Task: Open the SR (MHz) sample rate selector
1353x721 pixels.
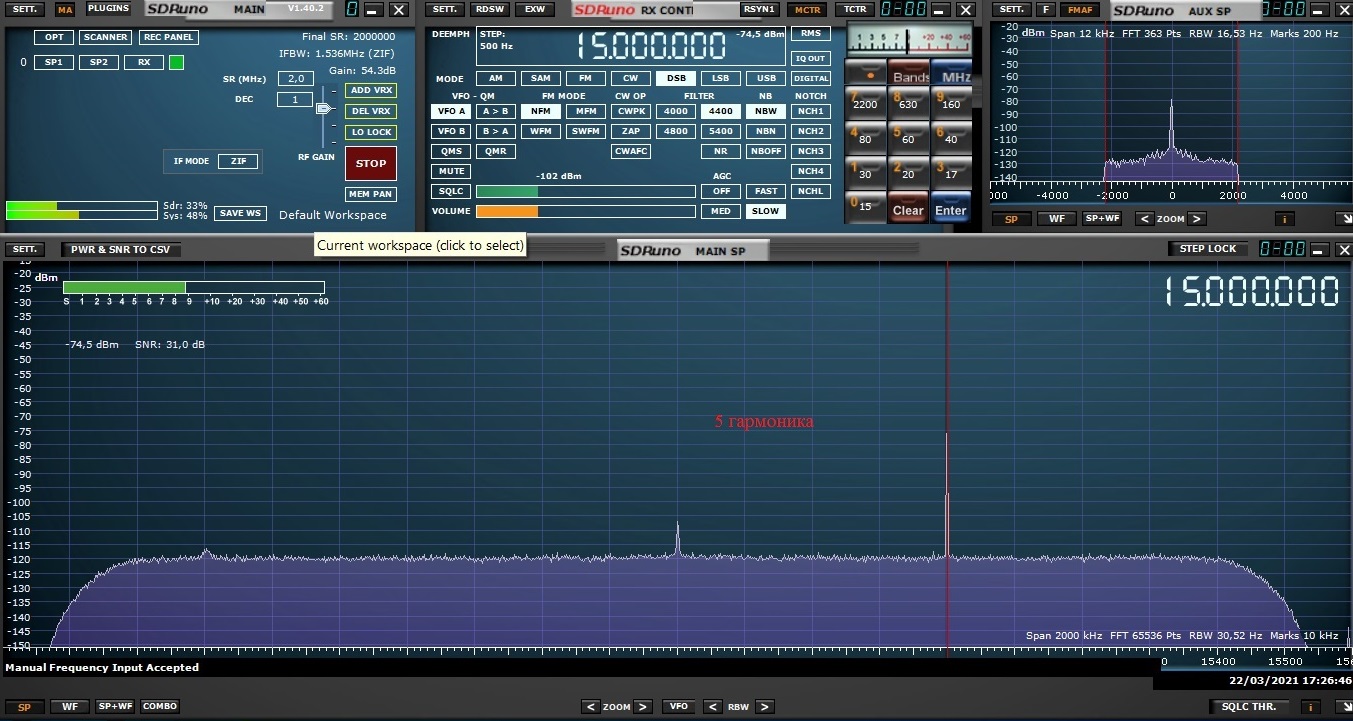Action: (295, 78)
